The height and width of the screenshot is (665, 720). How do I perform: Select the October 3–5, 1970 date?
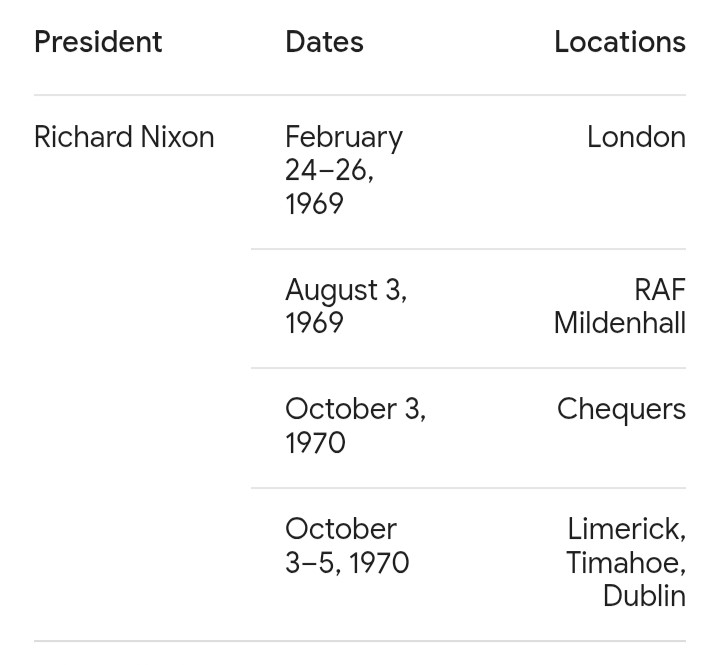coord(346,545)
